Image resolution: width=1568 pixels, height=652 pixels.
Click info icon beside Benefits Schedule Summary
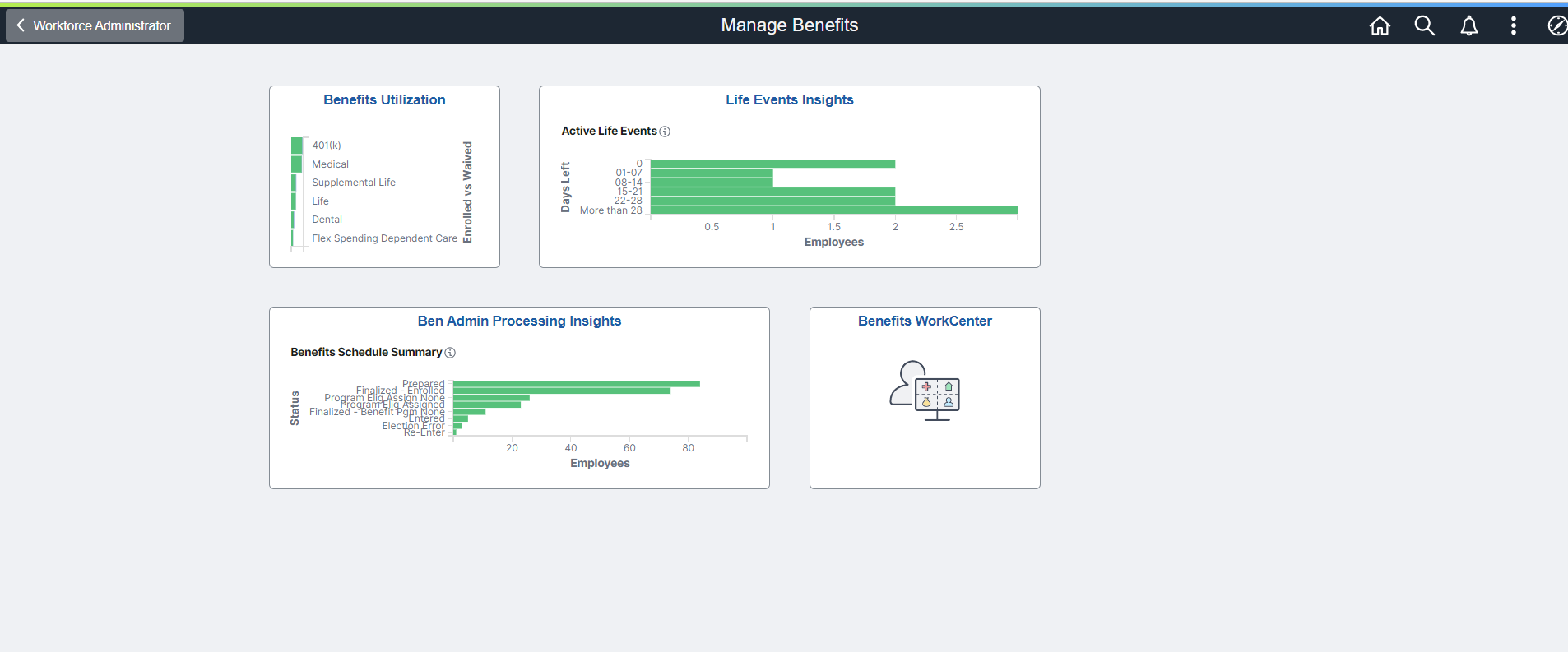tap(450, 353)
